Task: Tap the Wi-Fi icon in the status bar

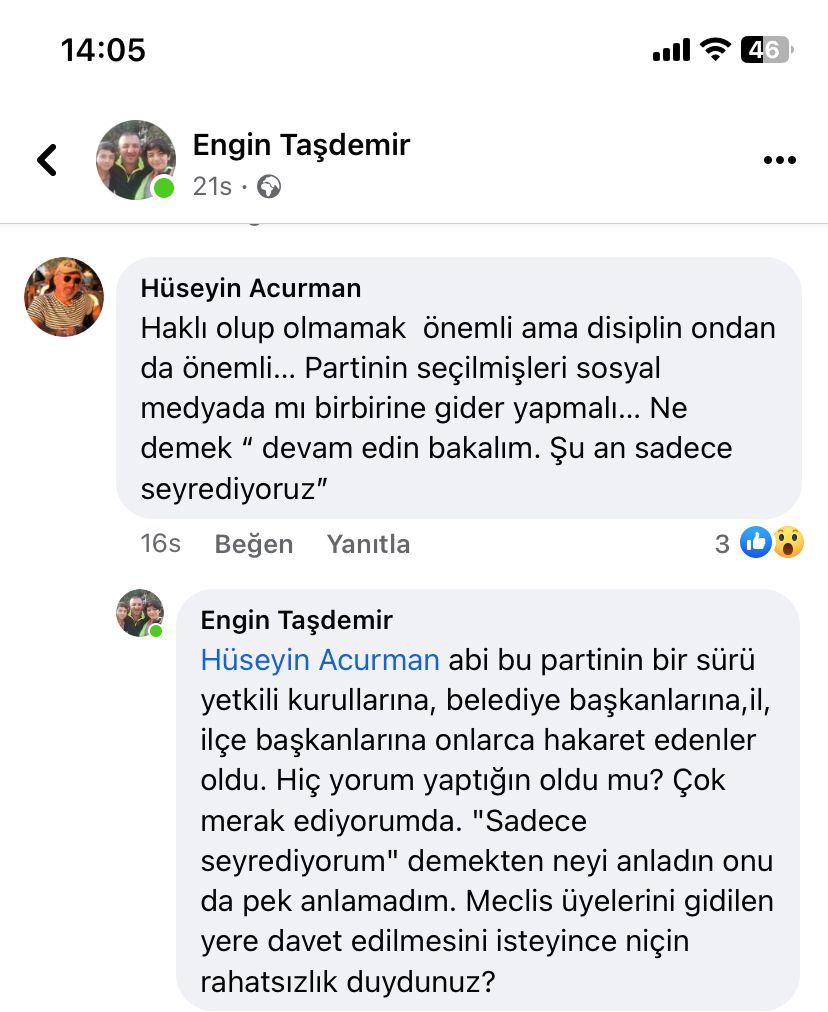Action: click(715, 49)
